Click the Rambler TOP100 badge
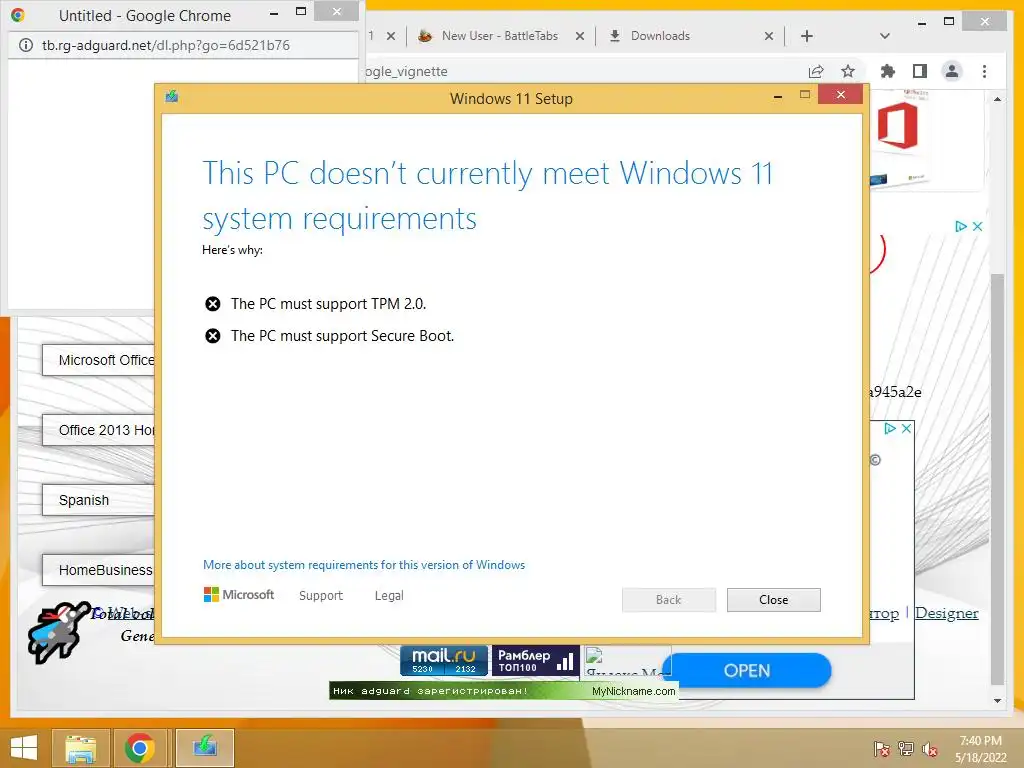Image resolution: width=1024 pixels, height=768 pixels. (535, 660)
